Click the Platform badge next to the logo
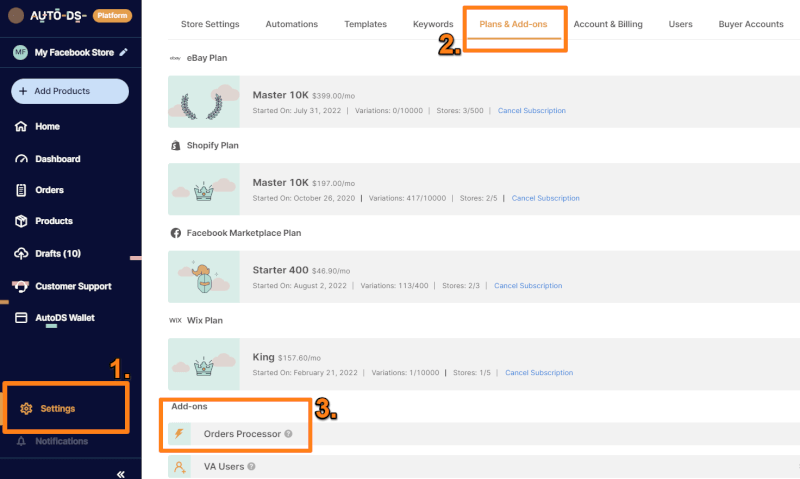The image size is (800, 479). click(112, 16)
